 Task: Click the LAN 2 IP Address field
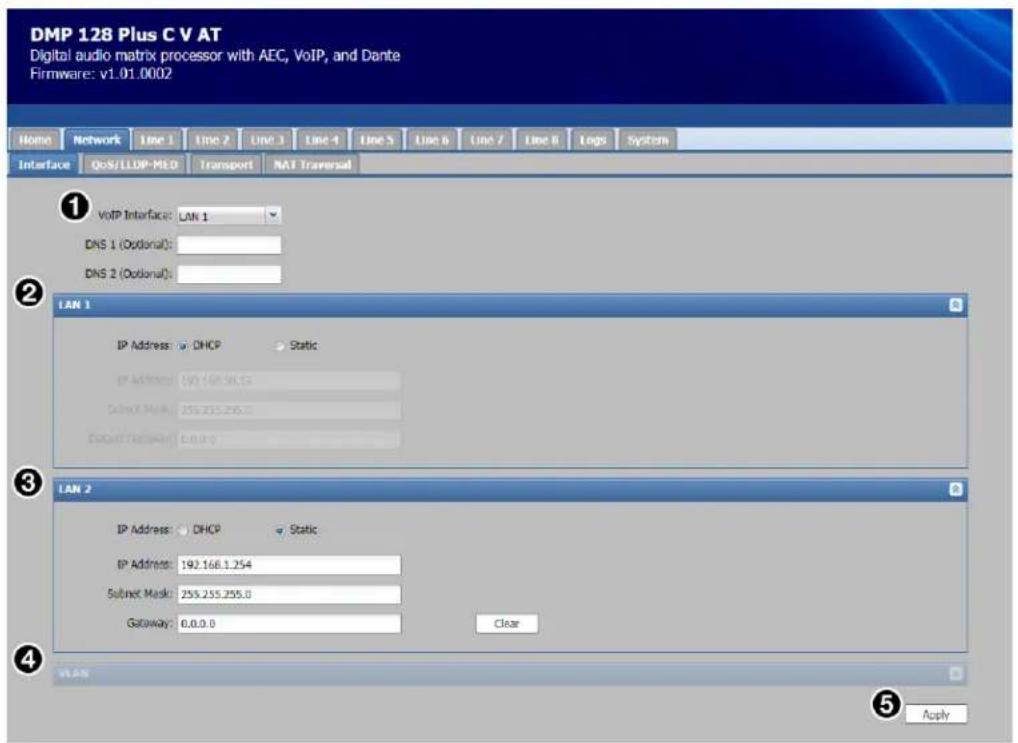coord(289,565)
